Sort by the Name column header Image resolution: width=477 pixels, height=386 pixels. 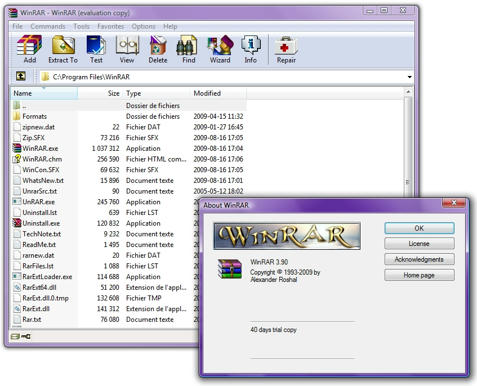[44, 93]
